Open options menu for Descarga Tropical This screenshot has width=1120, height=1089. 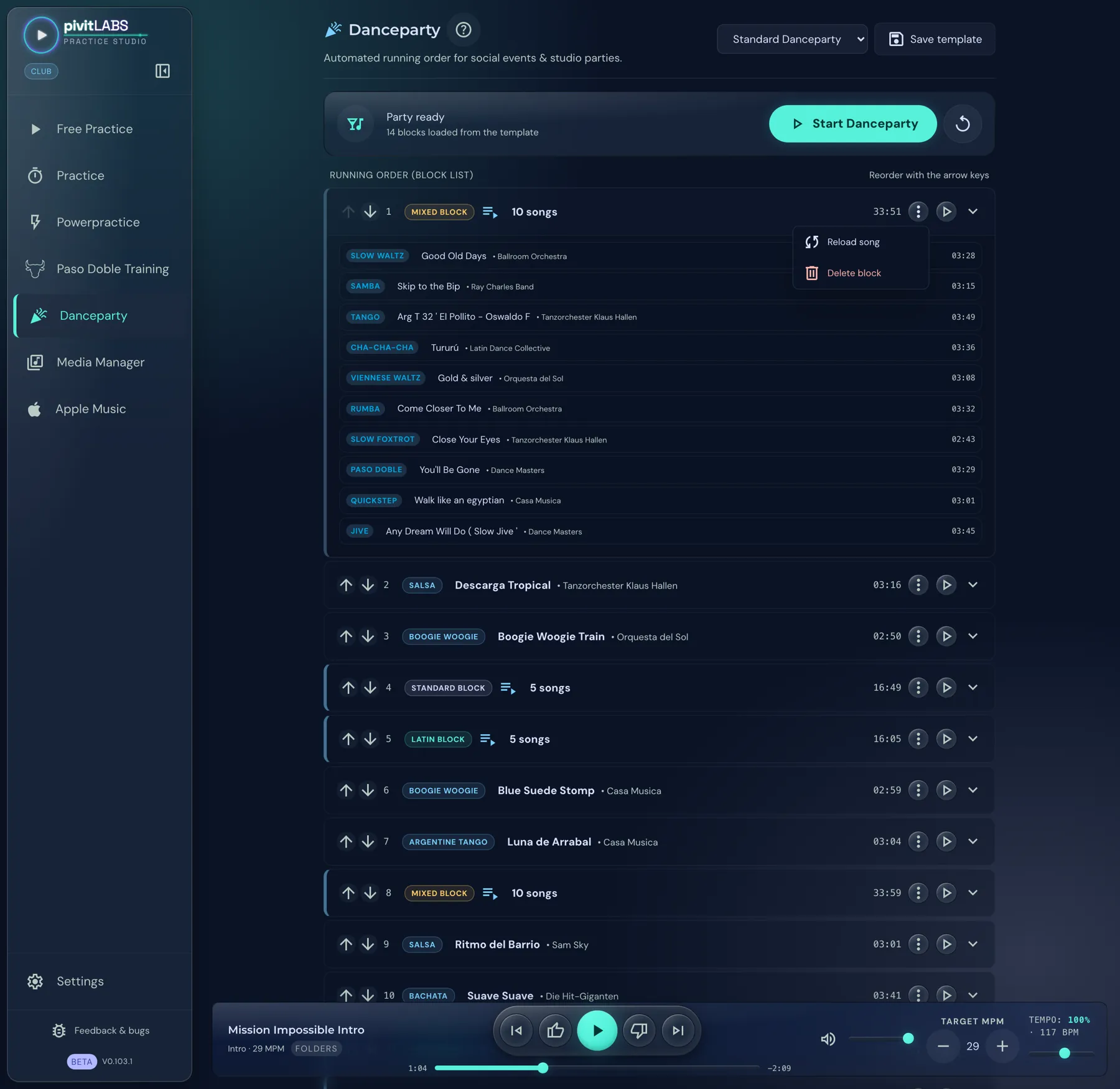click(918, 585)
